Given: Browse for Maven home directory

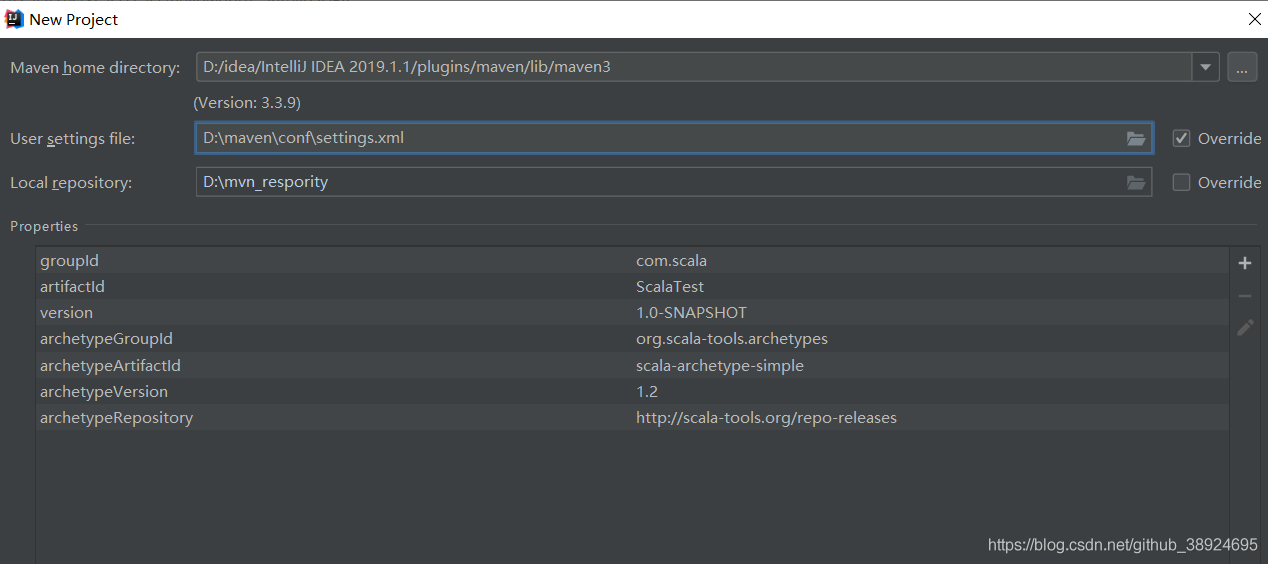Looking at the screenshot, I should click(x=1242, y=68).
